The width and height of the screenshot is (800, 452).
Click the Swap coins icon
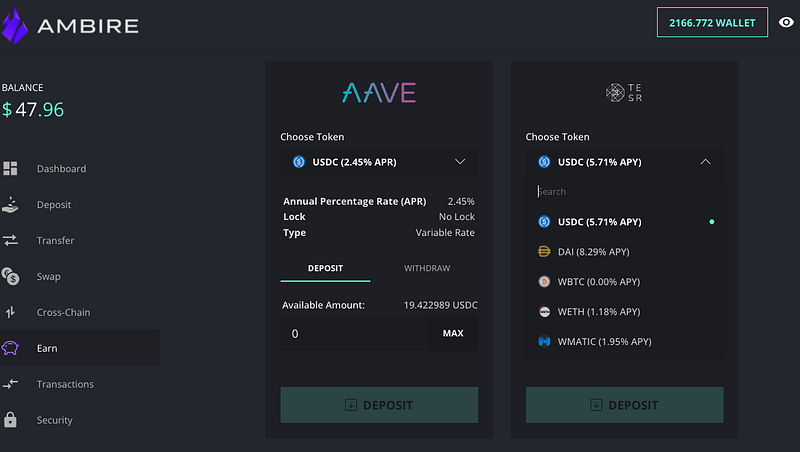click(10, 277)
